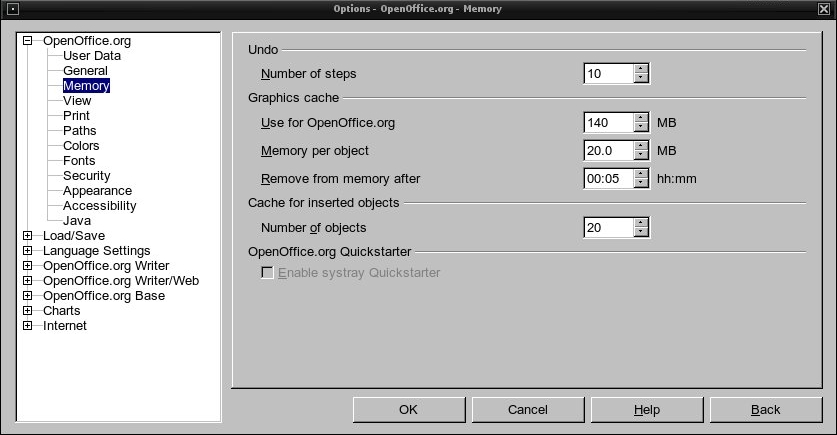Select the Charts tree label
This screenshot has width=837, height=435.
click(x=61, y=310)
